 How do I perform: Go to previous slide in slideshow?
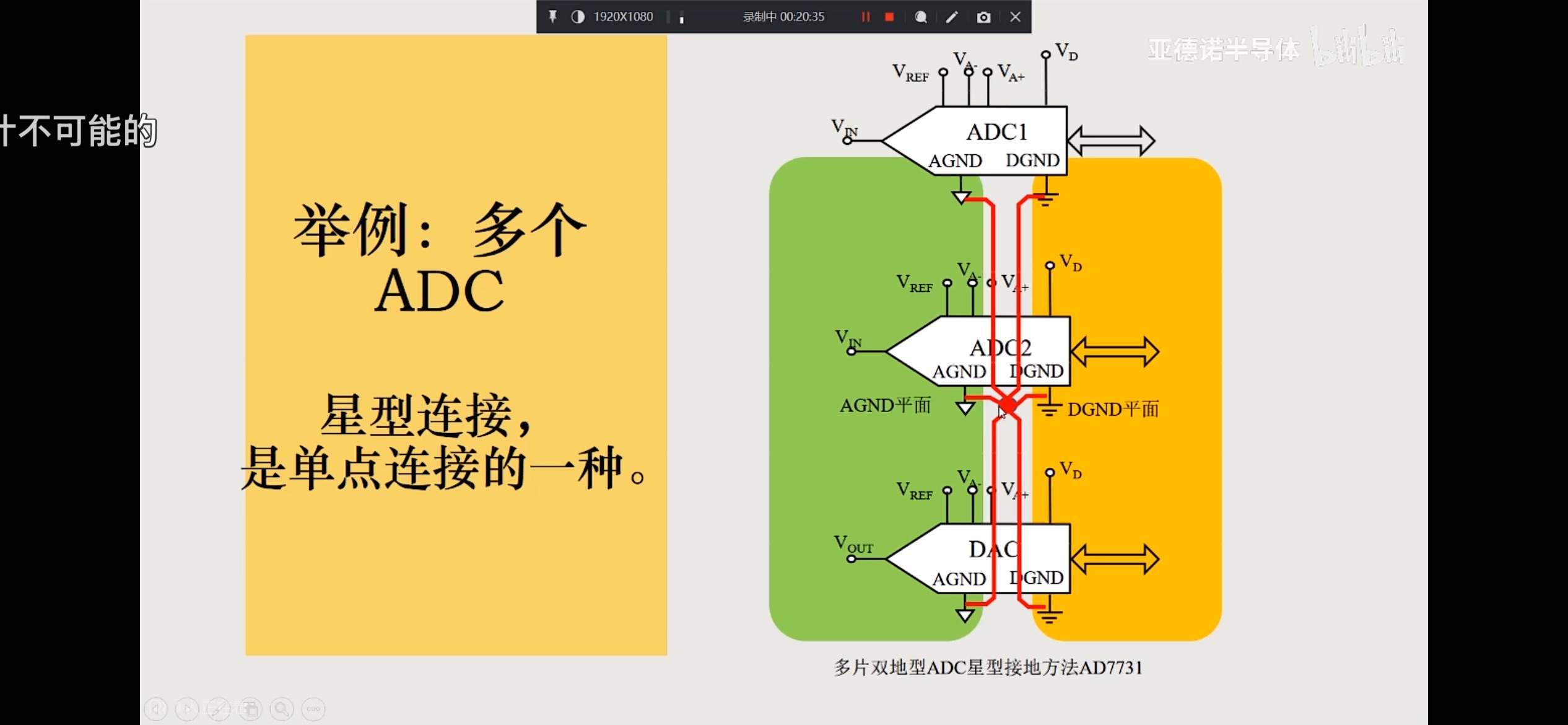pos(156,708)
